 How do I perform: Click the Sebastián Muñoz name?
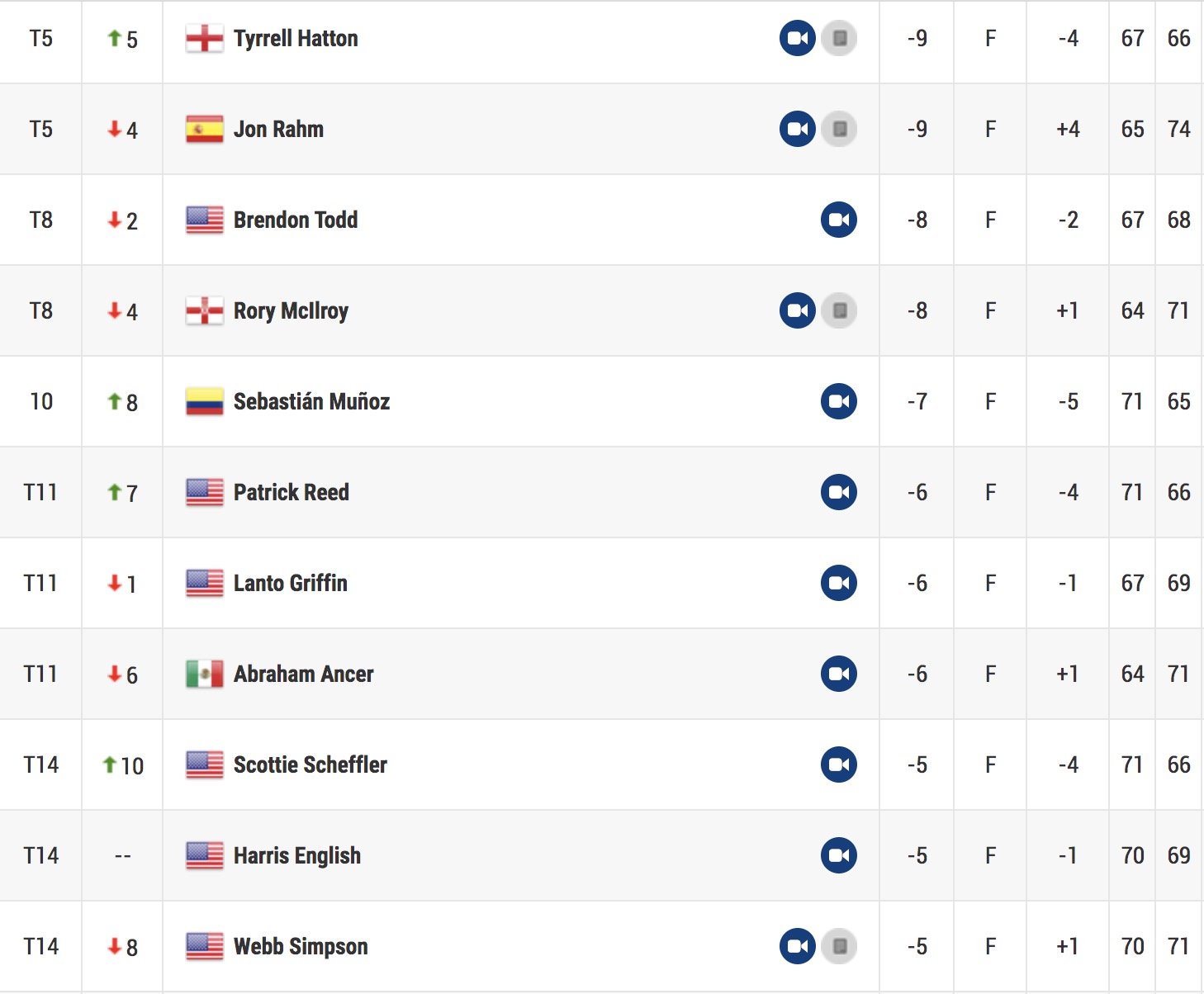tap(311, 401)
